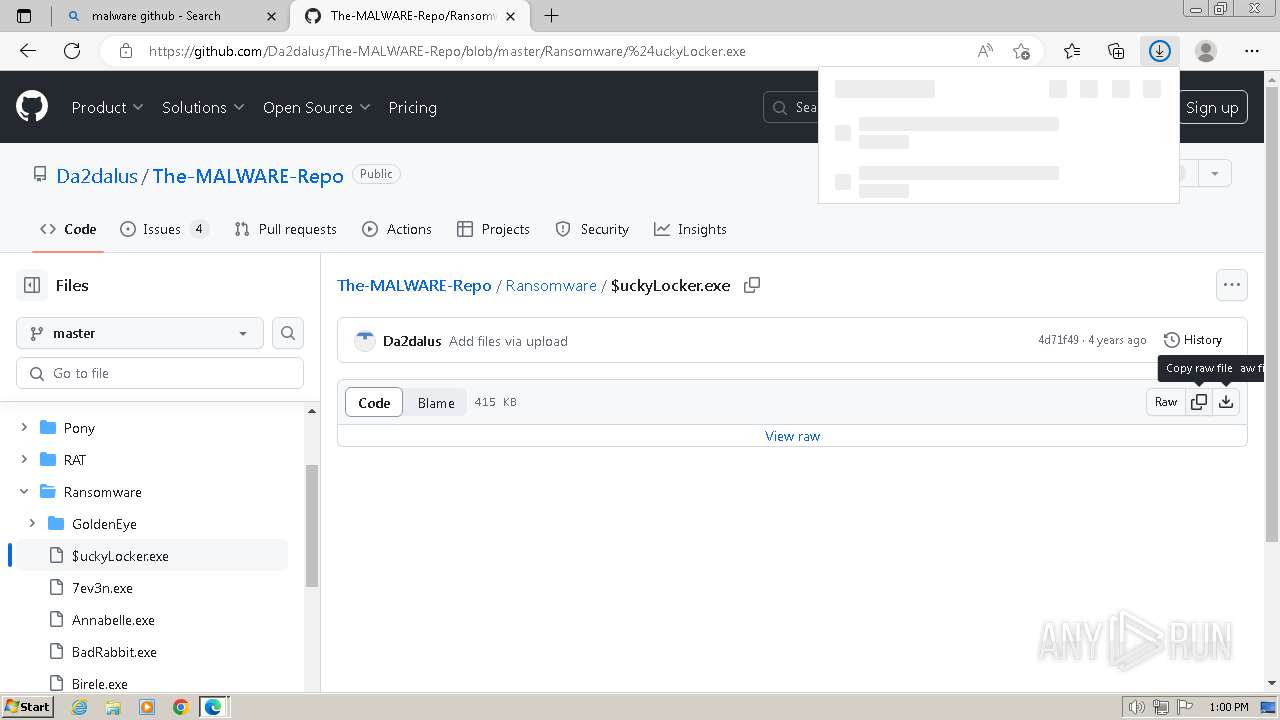1280x720 pixels.
Task: Open Insights tab
Action: 690,229
